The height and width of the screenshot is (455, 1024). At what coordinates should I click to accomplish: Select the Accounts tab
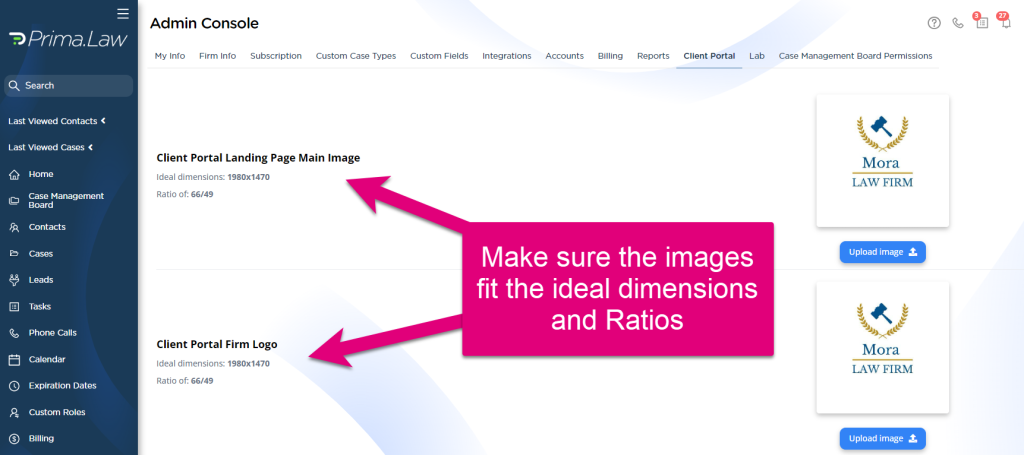click(564, 56)
